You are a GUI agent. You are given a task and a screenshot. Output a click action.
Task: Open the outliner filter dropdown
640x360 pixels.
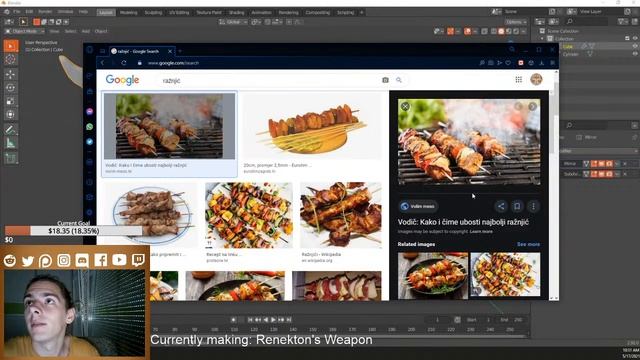(x=623, y=21)
